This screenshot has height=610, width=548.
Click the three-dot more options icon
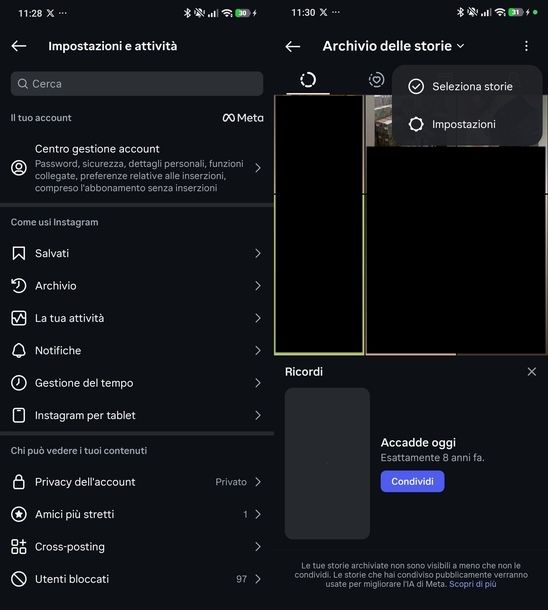(526, 46)
